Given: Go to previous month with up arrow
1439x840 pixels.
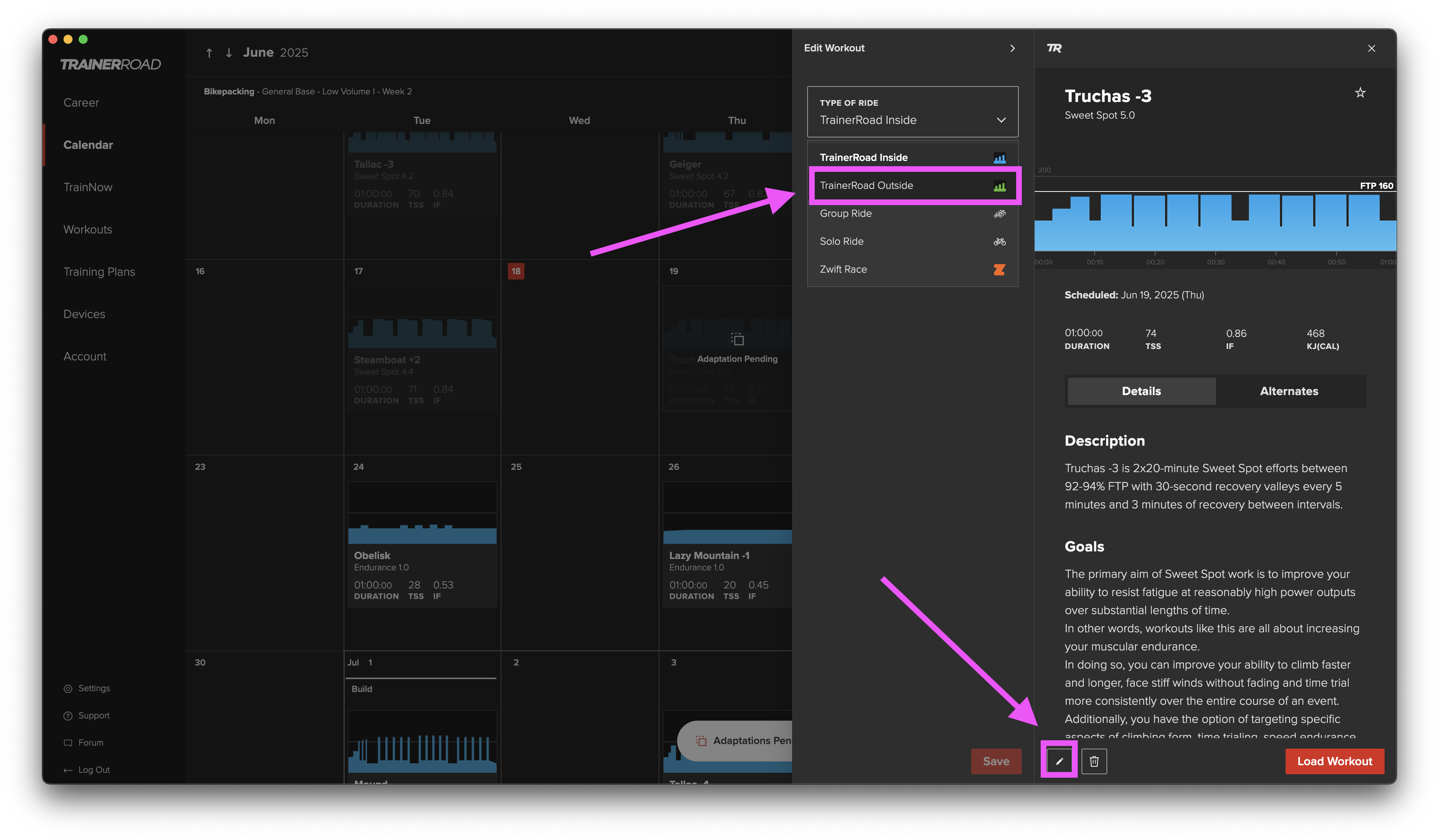Looking at the screenshot, I should coord(210,52).
